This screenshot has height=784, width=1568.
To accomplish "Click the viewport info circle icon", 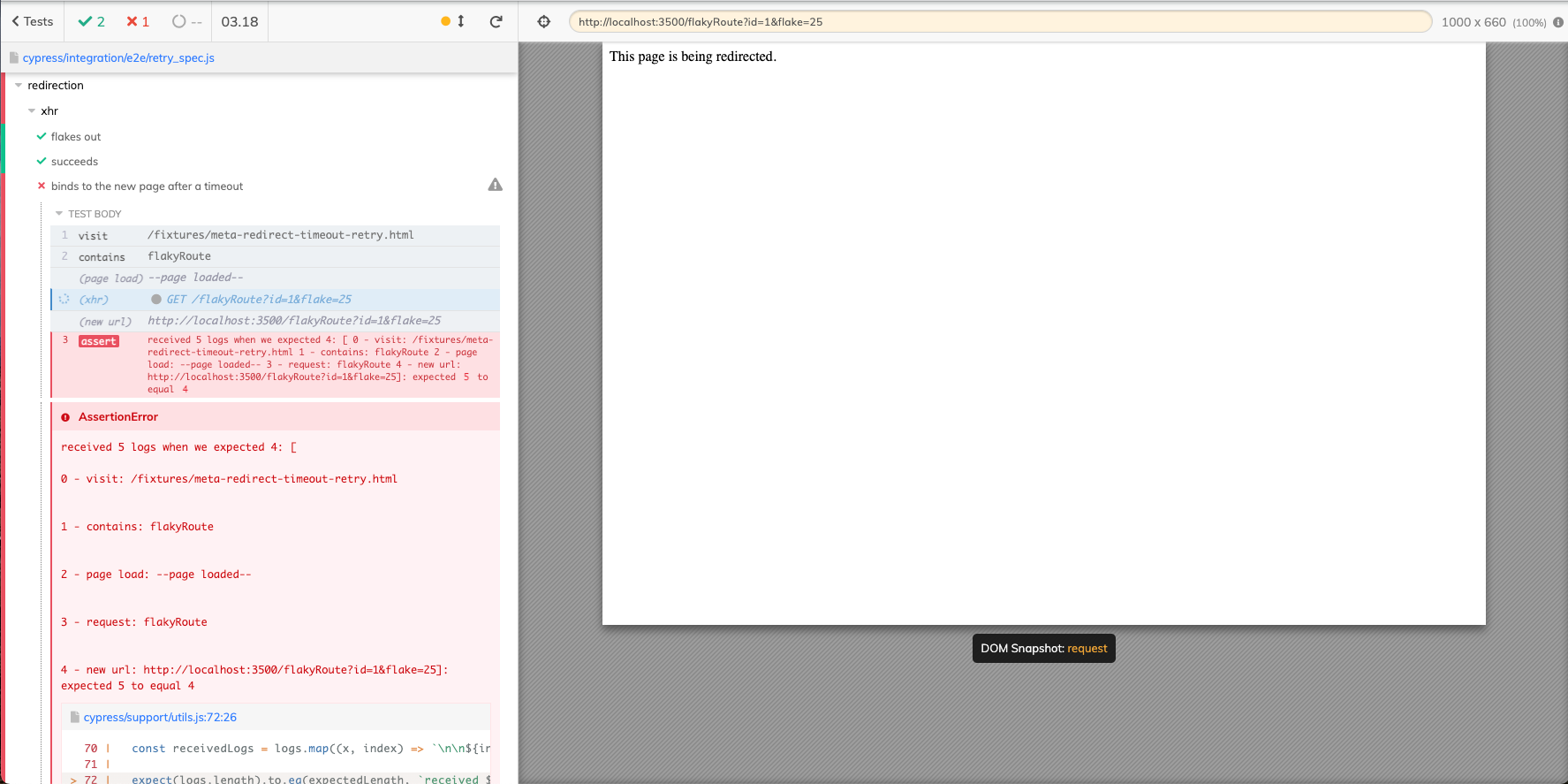I will [x=1558, y=22].
